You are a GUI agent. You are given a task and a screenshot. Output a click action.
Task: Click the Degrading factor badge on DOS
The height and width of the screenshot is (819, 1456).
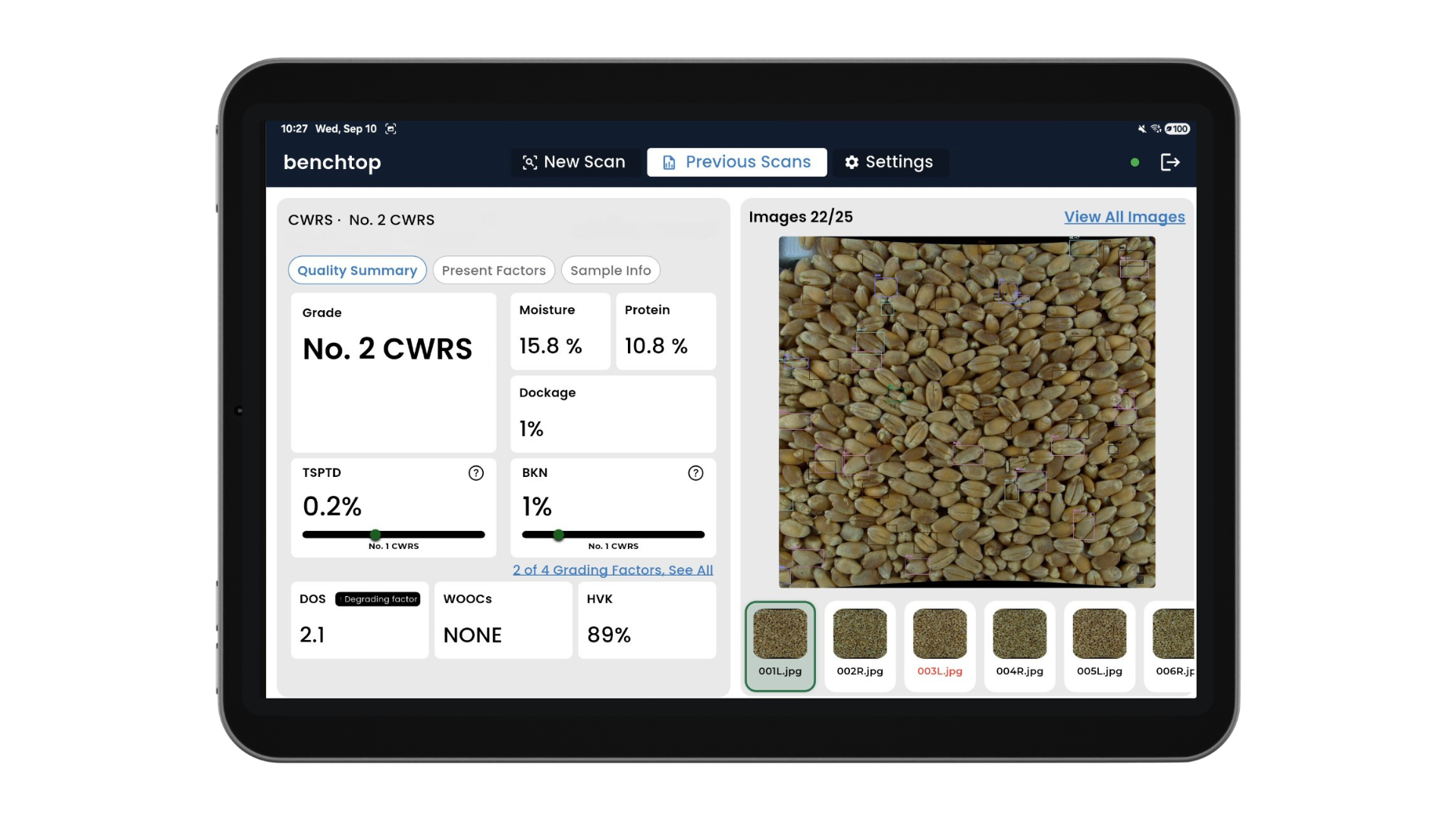[378, 599]
